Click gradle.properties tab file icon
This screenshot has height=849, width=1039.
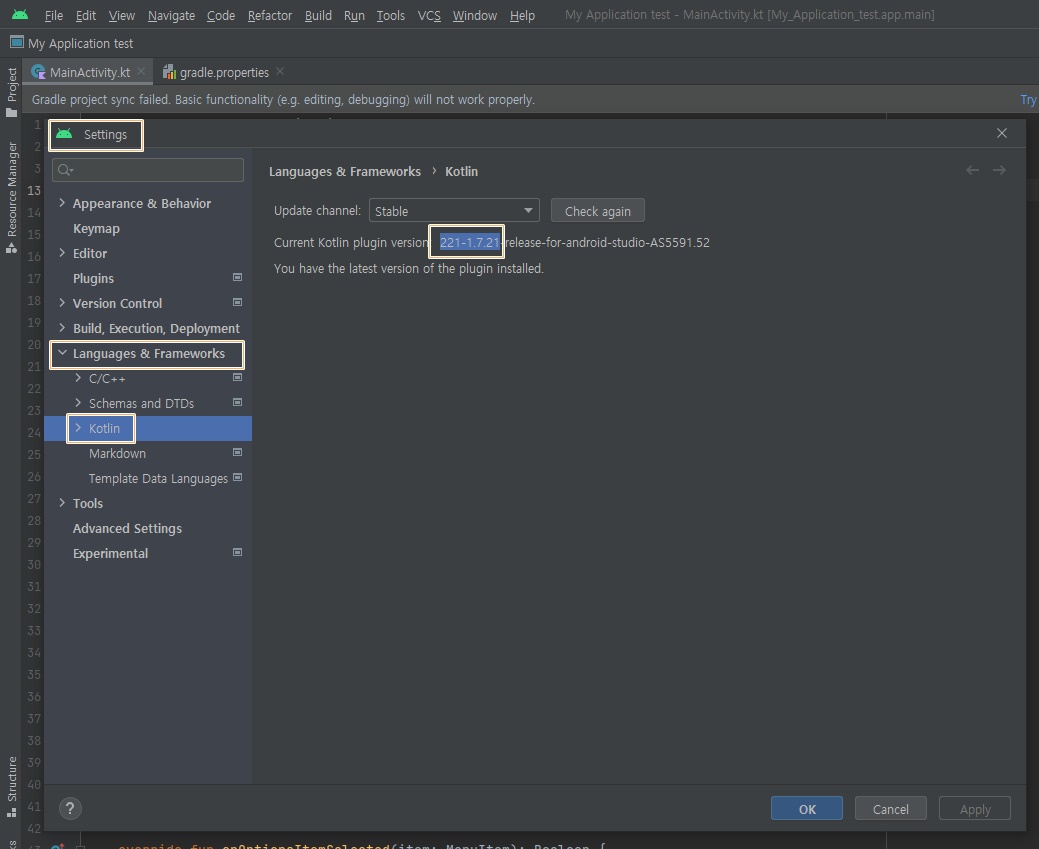tap(169, 72)
